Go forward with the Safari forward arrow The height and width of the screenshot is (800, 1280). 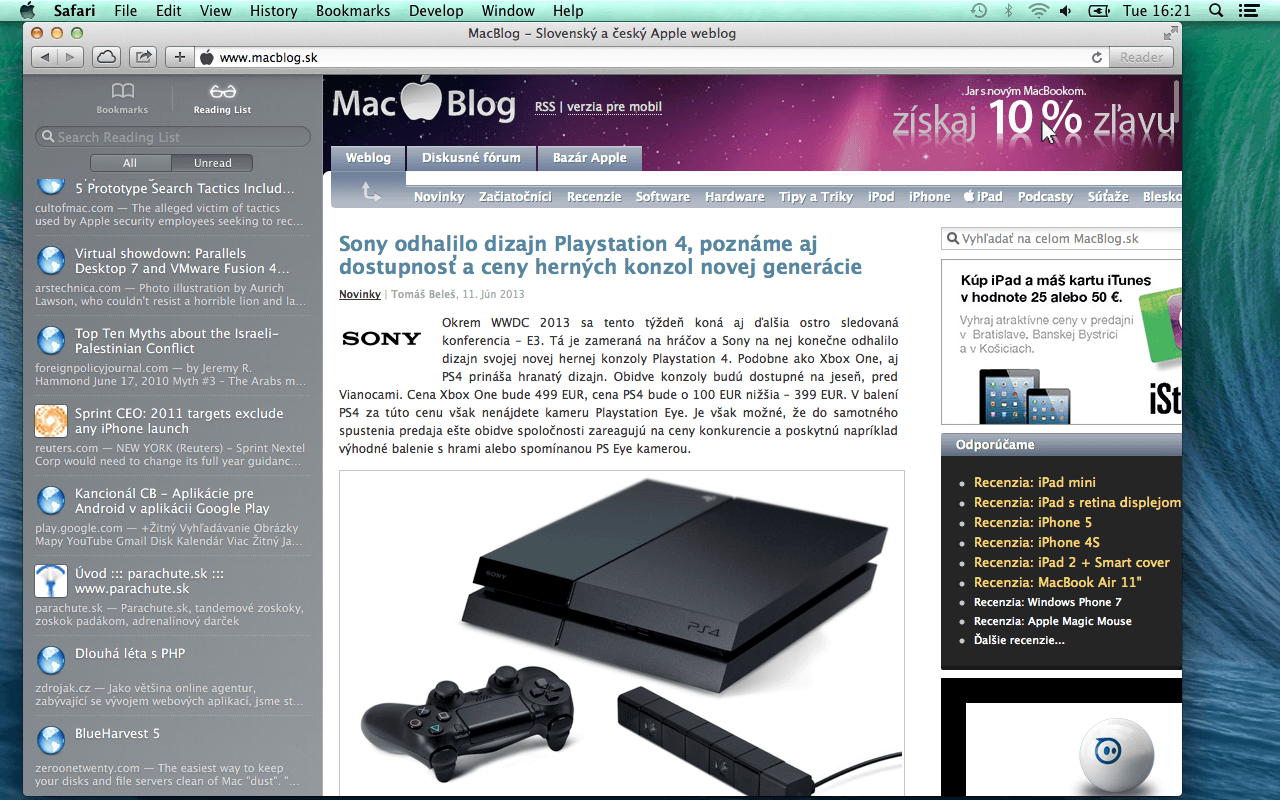[71, 57]
